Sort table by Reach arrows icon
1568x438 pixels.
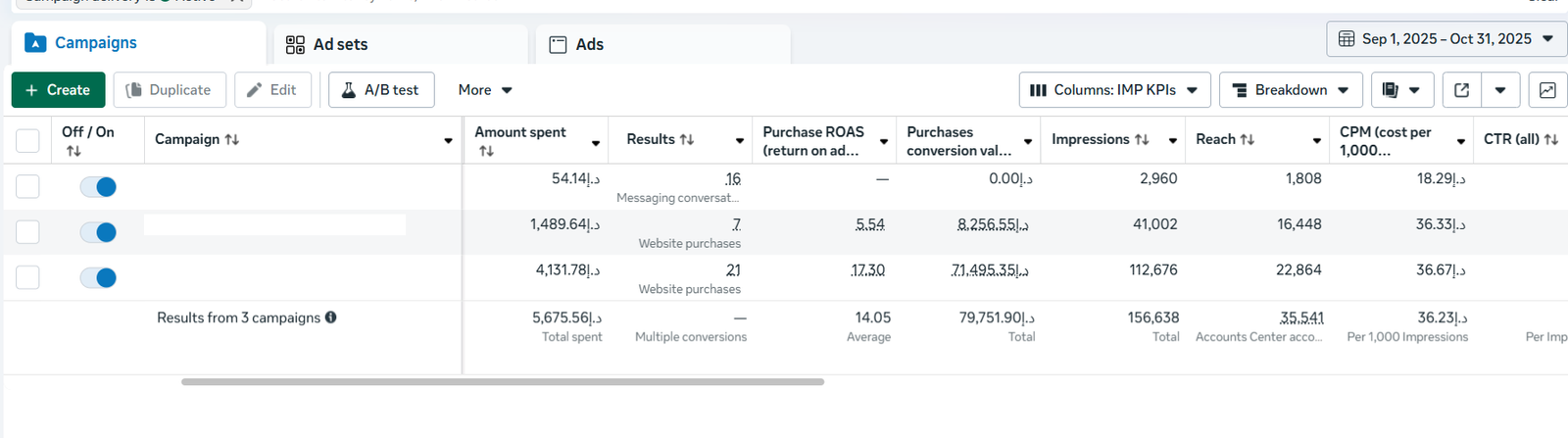click(1248, 140)
